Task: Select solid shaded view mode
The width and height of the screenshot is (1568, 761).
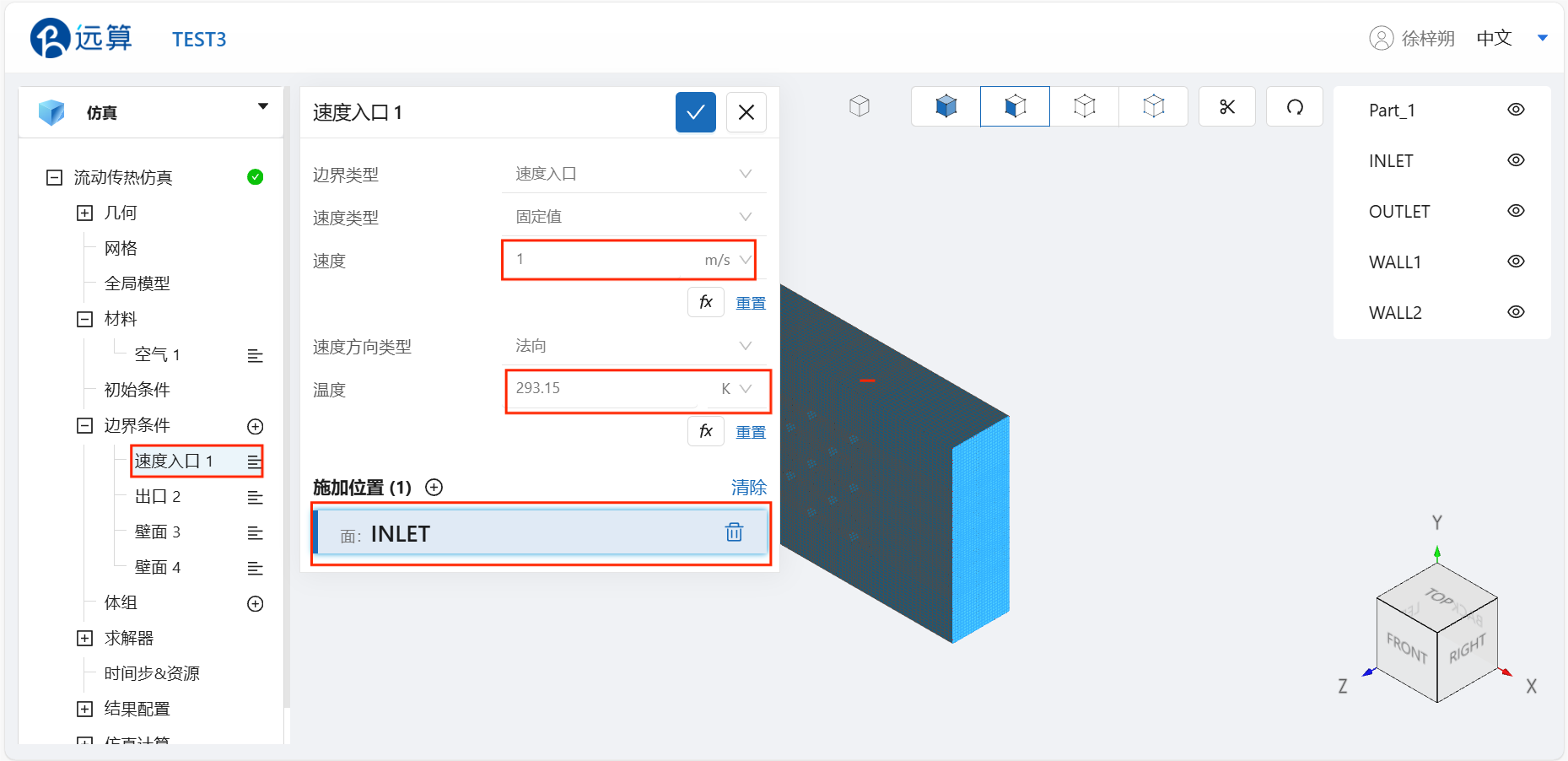Action: click(946, 106)
